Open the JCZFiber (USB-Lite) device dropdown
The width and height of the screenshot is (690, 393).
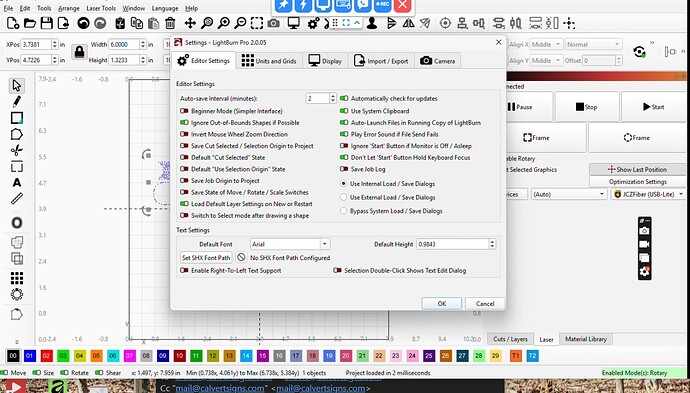648,194
